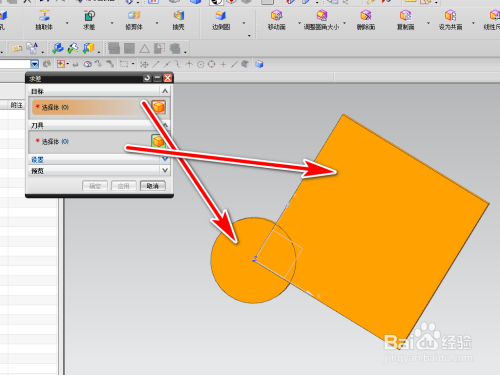Click the yellow and blue cube icon
The width and height of the screenshot is (500, 375).
click(88, 48)
